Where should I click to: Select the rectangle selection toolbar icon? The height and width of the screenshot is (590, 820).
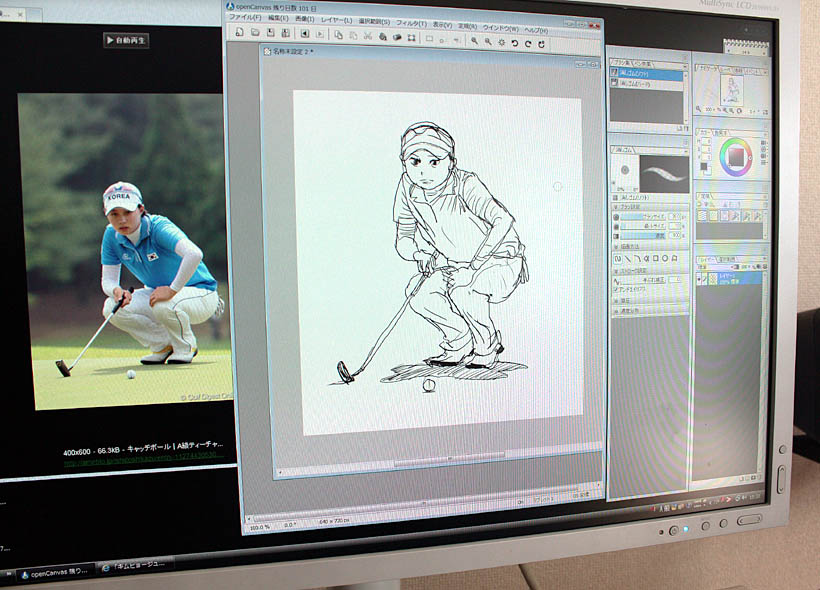(x=429, y=38)
